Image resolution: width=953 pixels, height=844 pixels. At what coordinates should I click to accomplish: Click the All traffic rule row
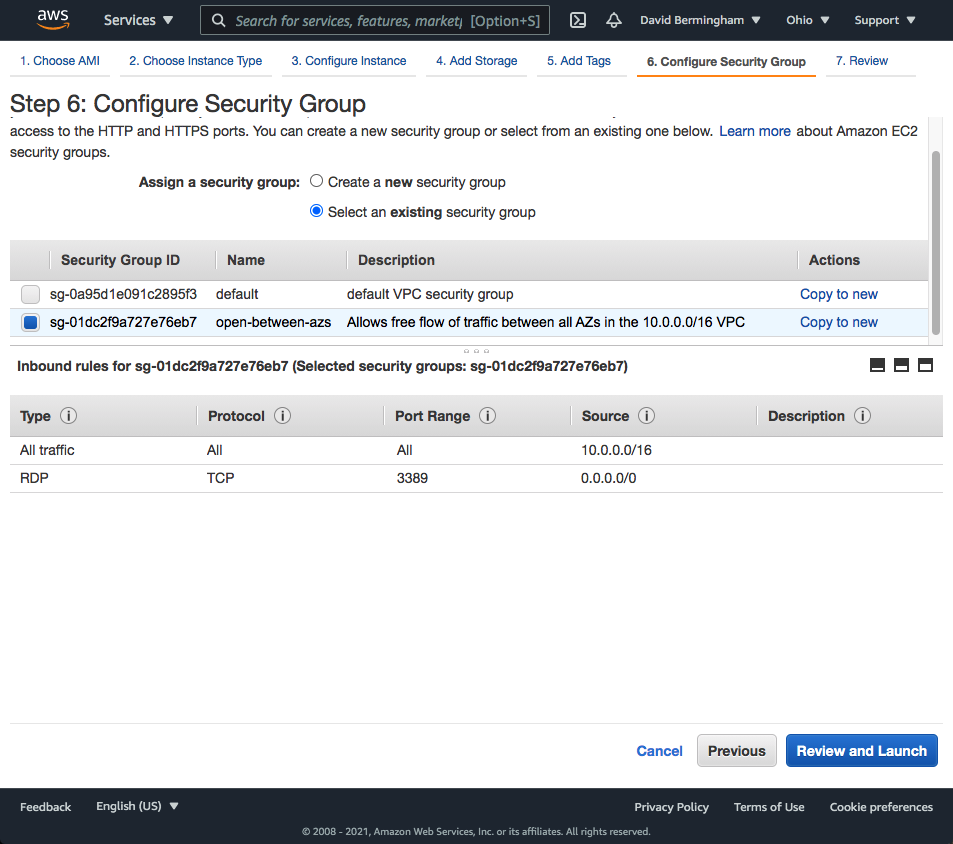pos(476,450)
